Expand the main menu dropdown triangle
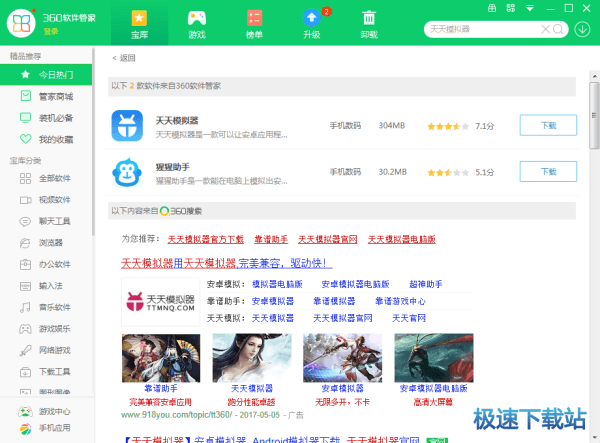Image resolution: width=600 pixels, height=443 pixels. [530, 8]
